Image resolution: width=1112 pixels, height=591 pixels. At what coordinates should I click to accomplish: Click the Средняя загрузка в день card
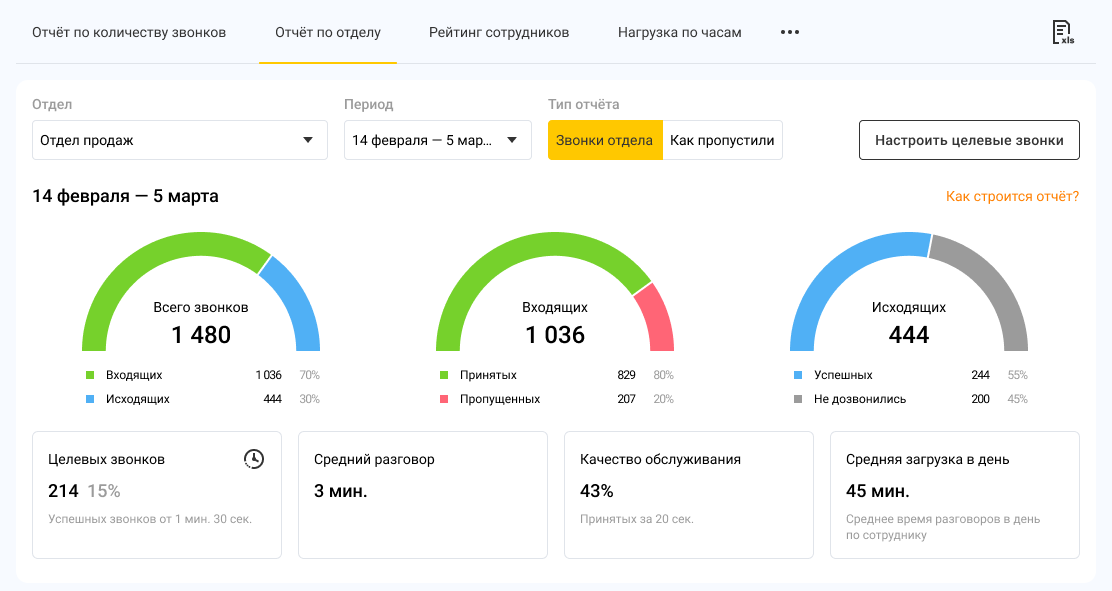click(954, 494)
